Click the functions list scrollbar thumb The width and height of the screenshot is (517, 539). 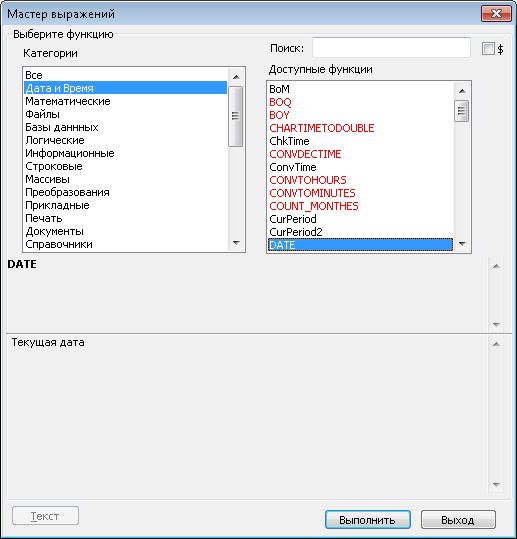462,111
